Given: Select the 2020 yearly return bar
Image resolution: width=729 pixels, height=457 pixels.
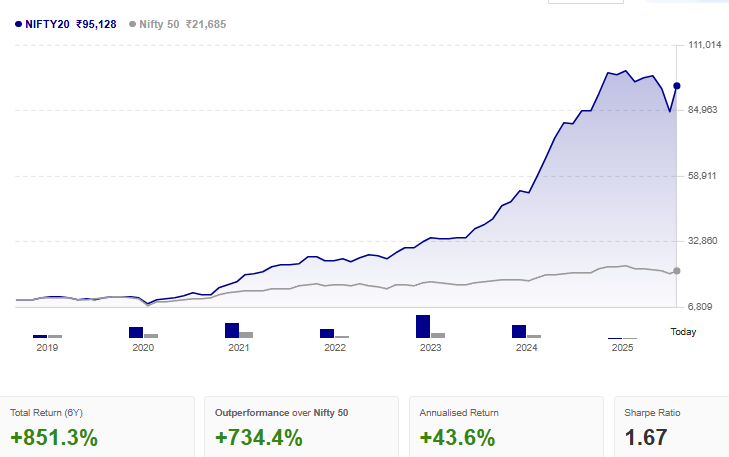Looking at the screenshot, I should tap(143, 332).
